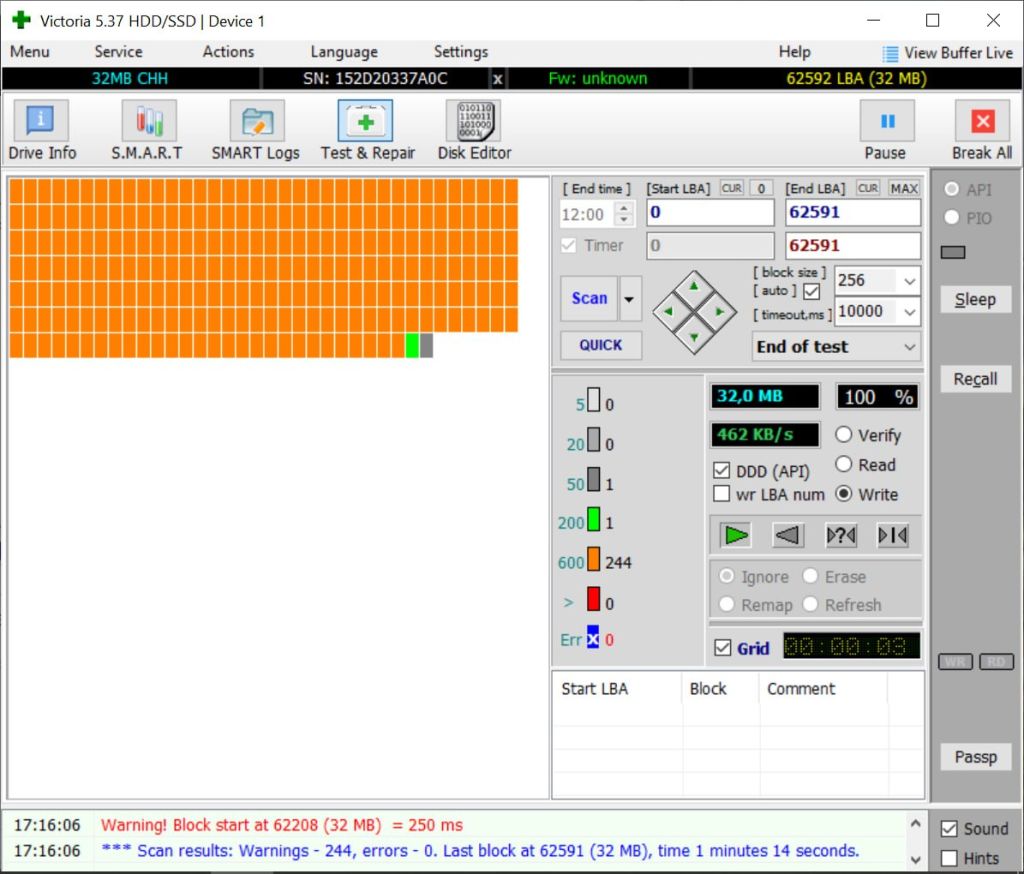Uncheck the DDD (API) checkbox

point(722,470)
